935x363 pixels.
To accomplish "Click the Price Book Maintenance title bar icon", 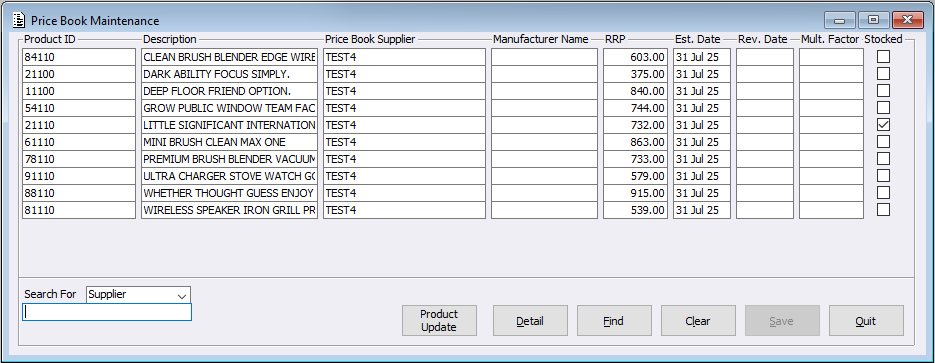I will (x=18, y=20).
